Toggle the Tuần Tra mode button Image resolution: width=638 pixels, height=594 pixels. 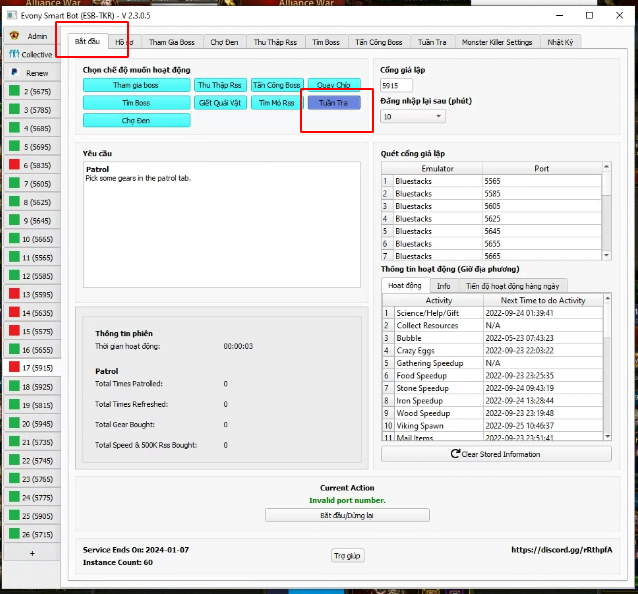point(334,103)
